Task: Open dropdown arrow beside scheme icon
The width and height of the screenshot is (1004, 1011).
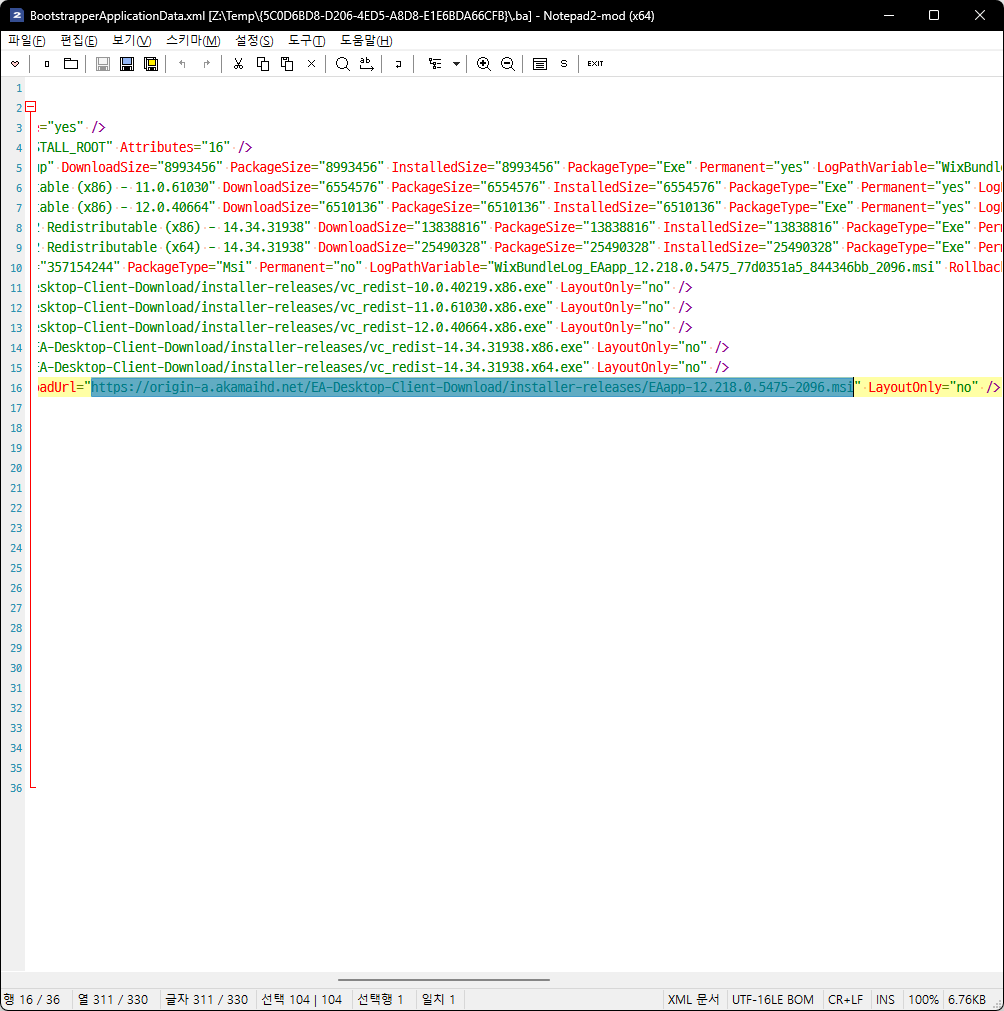Action: coord(456,64)
